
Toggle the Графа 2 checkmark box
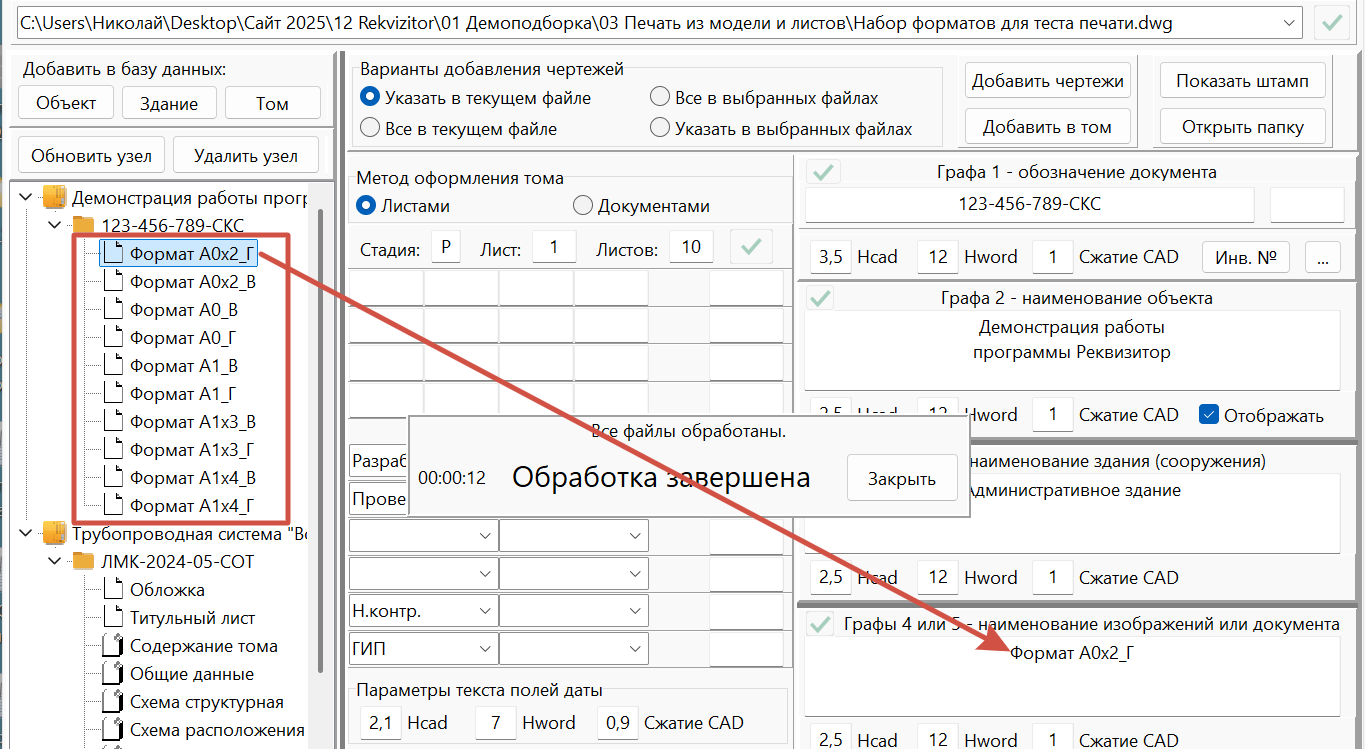pyautogui.click(x=821, y=298)
